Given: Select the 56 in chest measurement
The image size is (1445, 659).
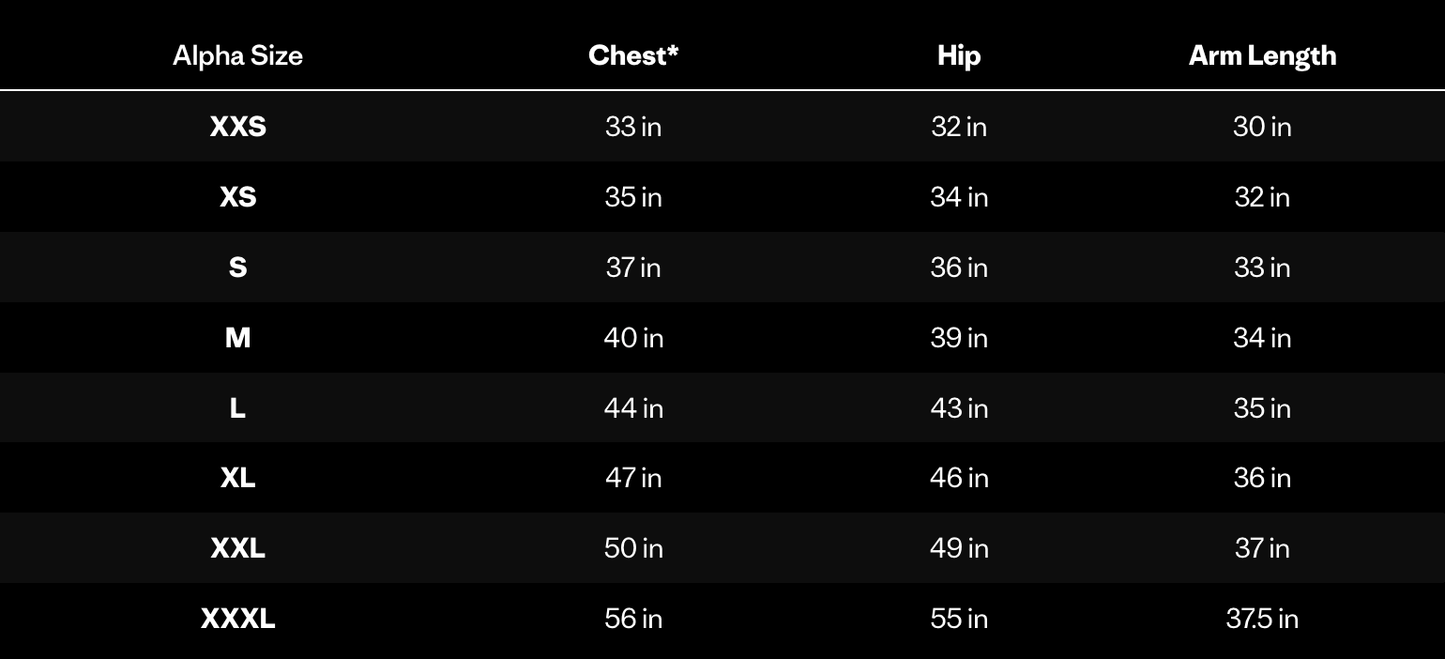Looking at the screenshot, I should click(633, 618).
